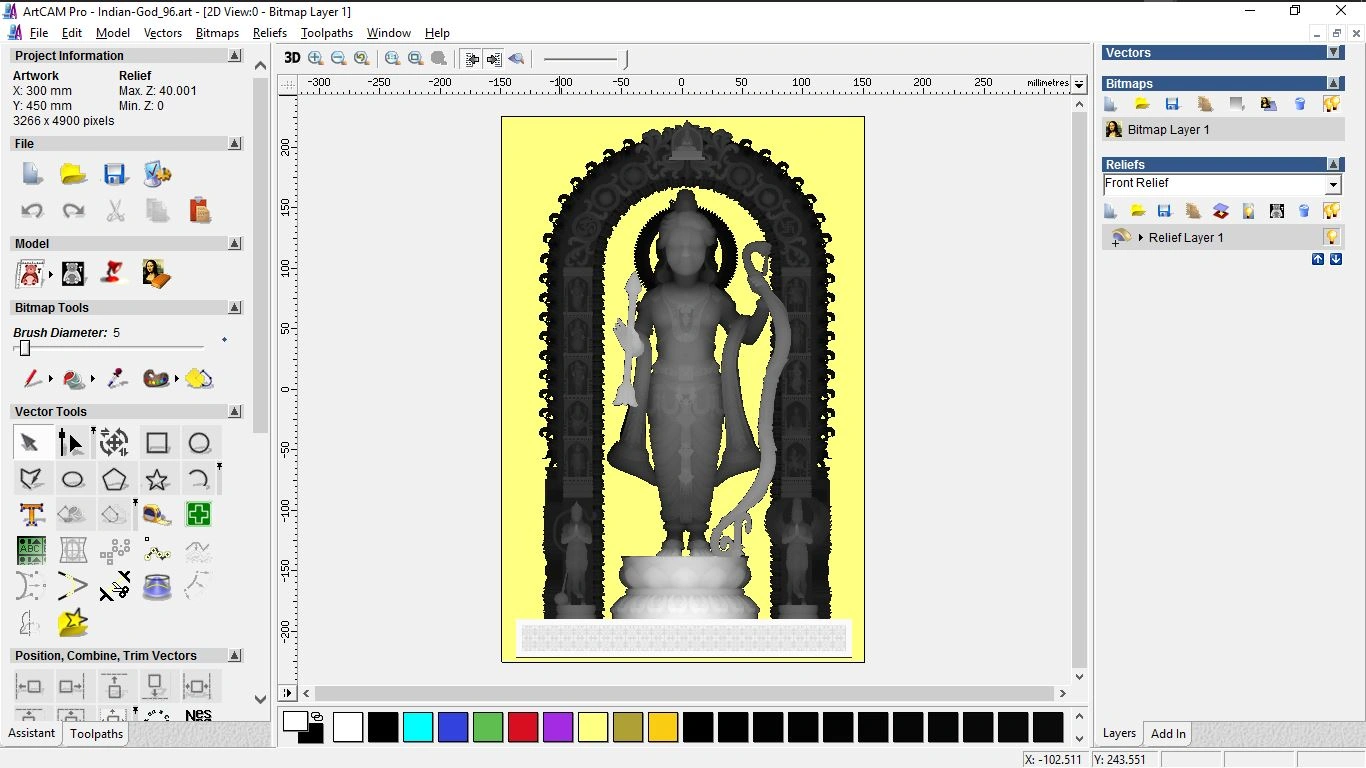Click the vector text tool icon
Viewport: 1366px width, 768px height.
[x=31, y=515]
